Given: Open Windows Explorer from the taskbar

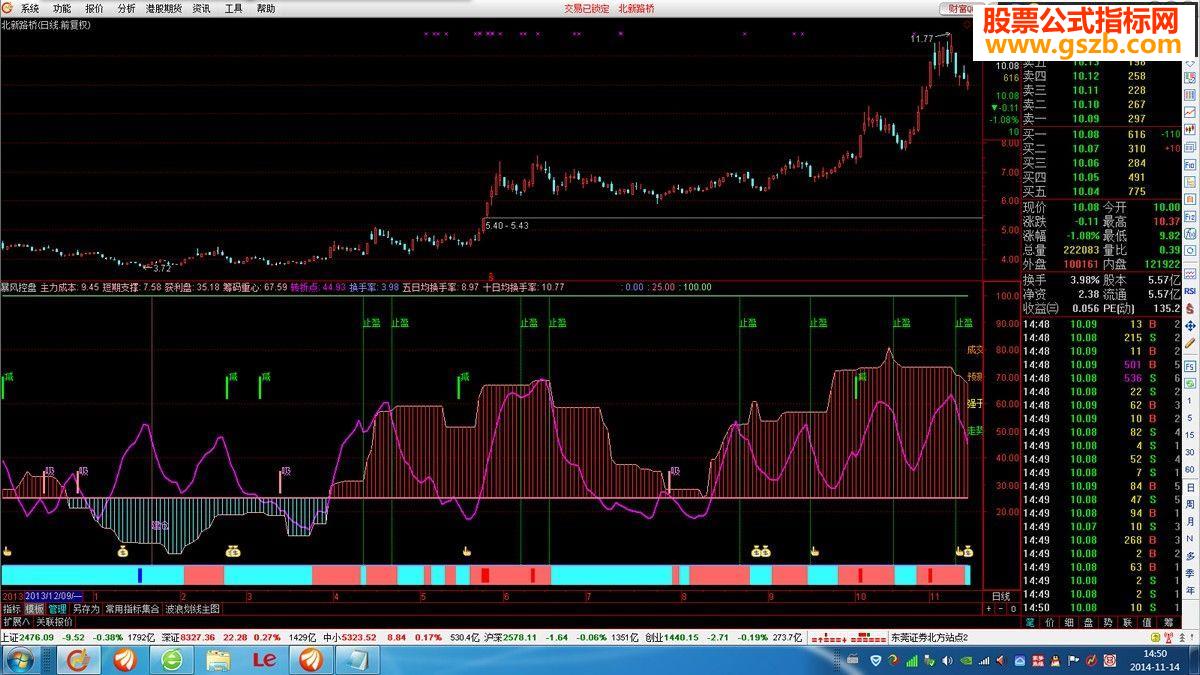Looking at the screenshot, I should (x=218, y=660).
